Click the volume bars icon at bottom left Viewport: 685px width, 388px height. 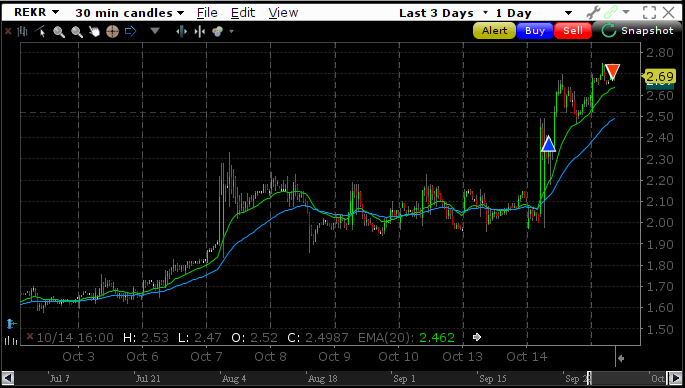(x=11, y=340)
